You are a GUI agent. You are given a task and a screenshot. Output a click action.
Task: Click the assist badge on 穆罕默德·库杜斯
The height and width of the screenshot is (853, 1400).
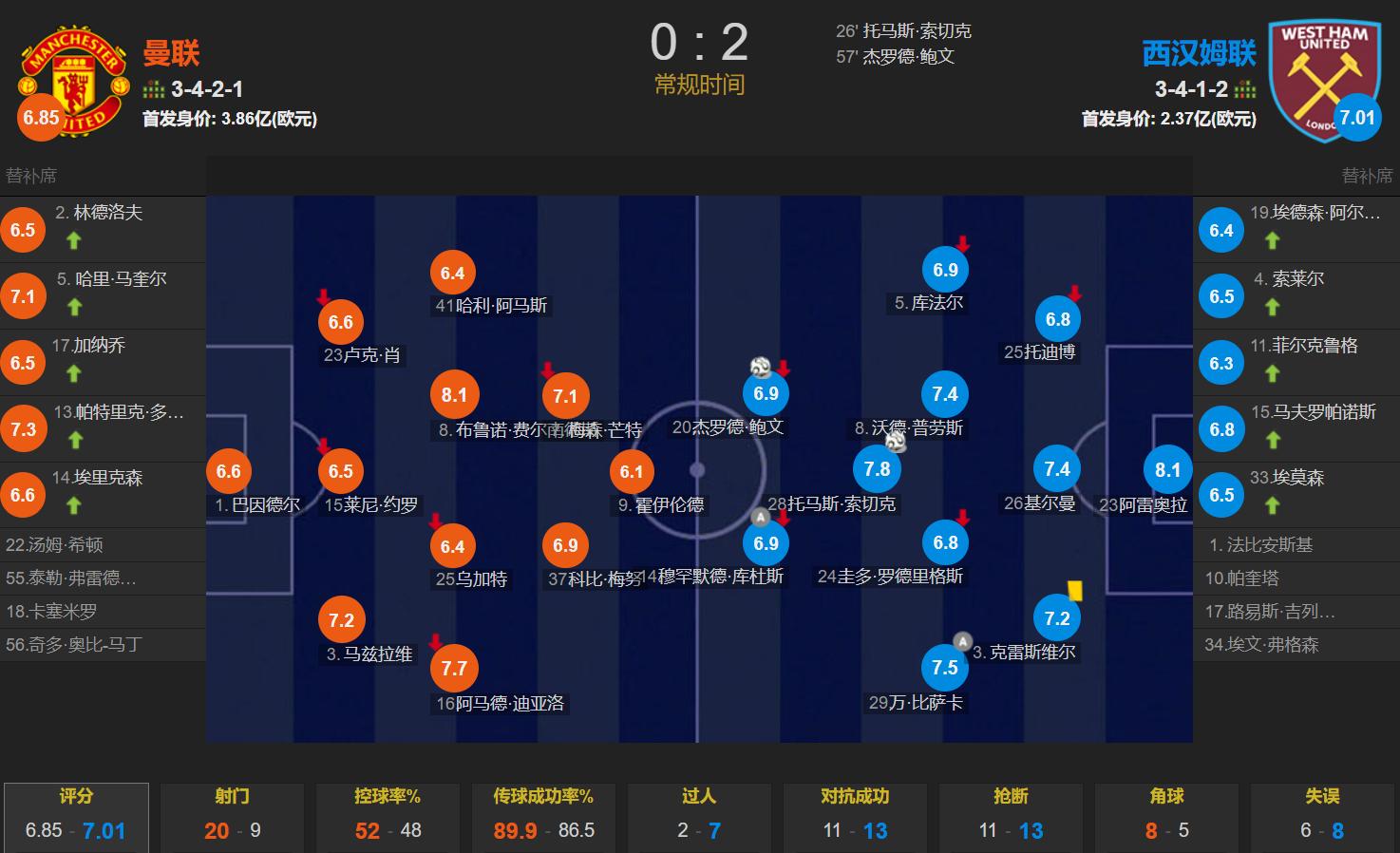pyautogui.click(x=761, y=518)
